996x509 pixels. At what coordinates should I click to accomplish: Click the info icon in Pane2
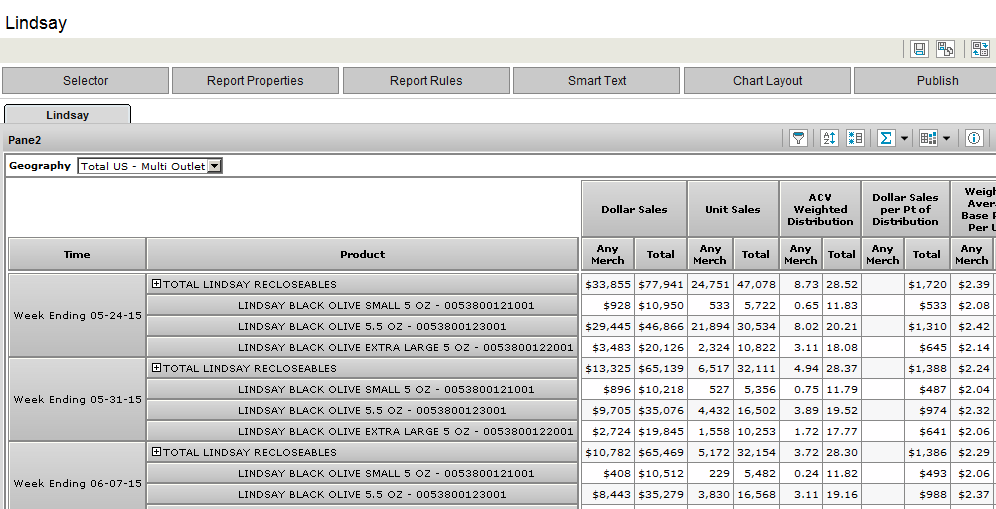pyautogui.click(x=974, y=139)
